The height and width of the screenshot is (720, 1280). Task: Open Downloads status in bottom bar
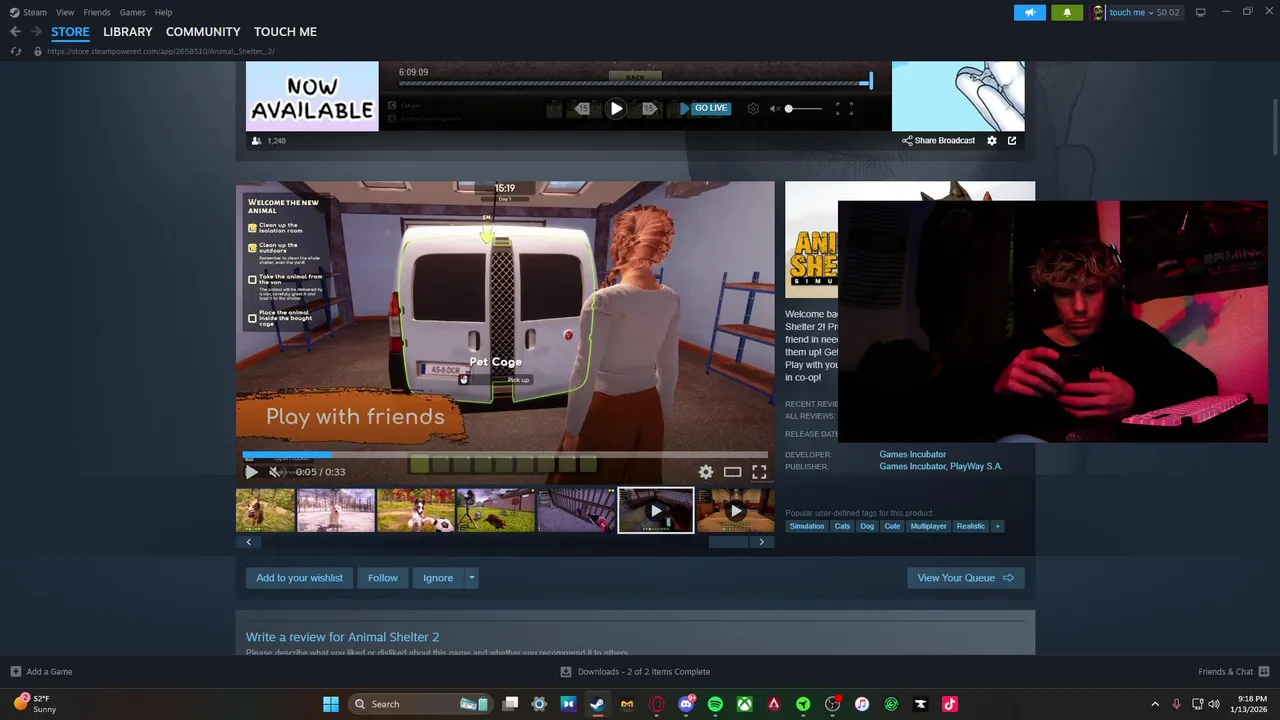pyautogui.click(x=635, y=672)
